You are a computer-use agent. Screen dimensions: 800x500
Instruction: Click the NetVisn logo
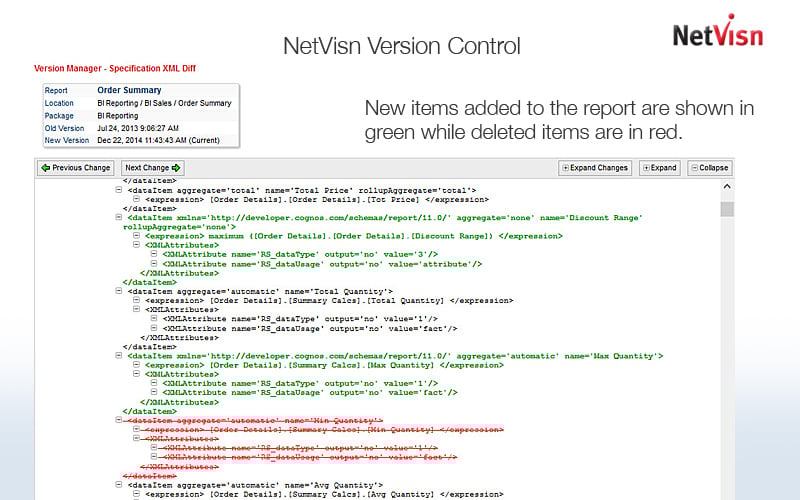(x=718, y=31)
